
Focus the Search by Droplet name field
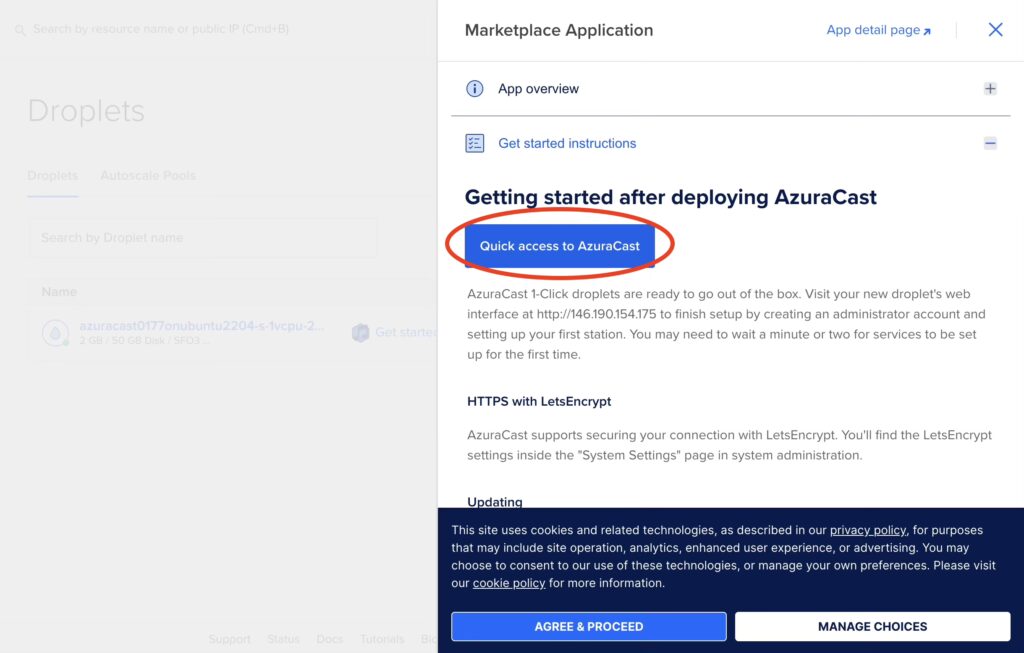point(202,238)
